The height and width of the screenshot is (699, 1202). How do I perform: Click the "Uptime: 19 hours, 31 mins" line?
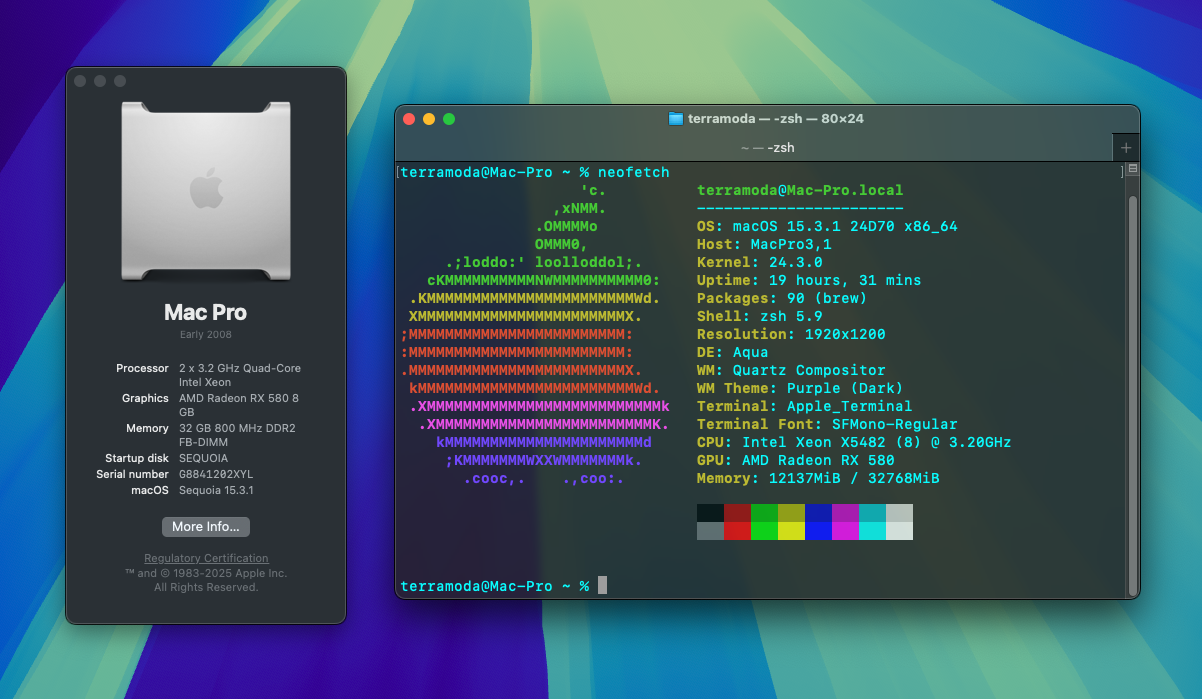[x=809, y=281]
